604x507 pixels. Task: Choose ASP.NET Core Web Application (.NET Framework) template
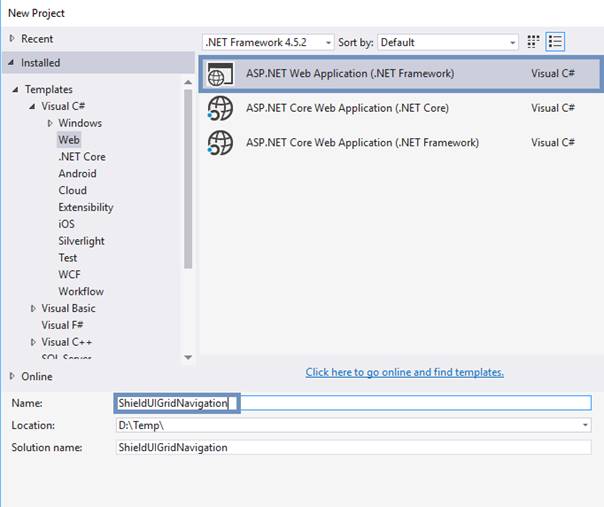click(400, 143)
